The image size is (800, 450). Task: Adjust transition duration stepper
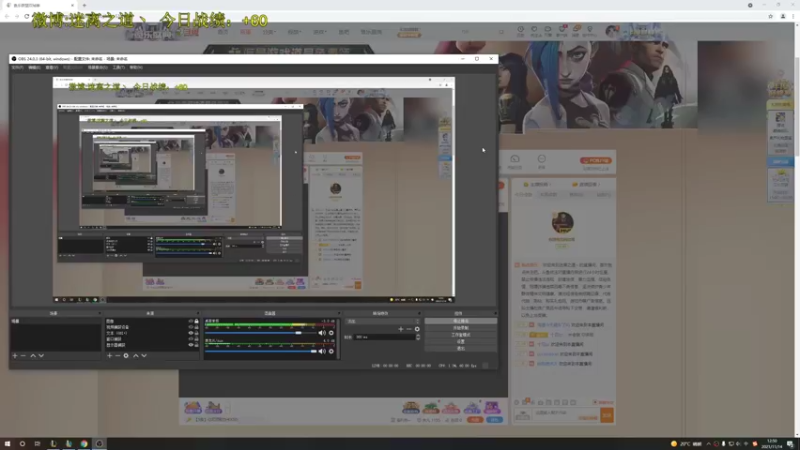[x=418, y=337]
